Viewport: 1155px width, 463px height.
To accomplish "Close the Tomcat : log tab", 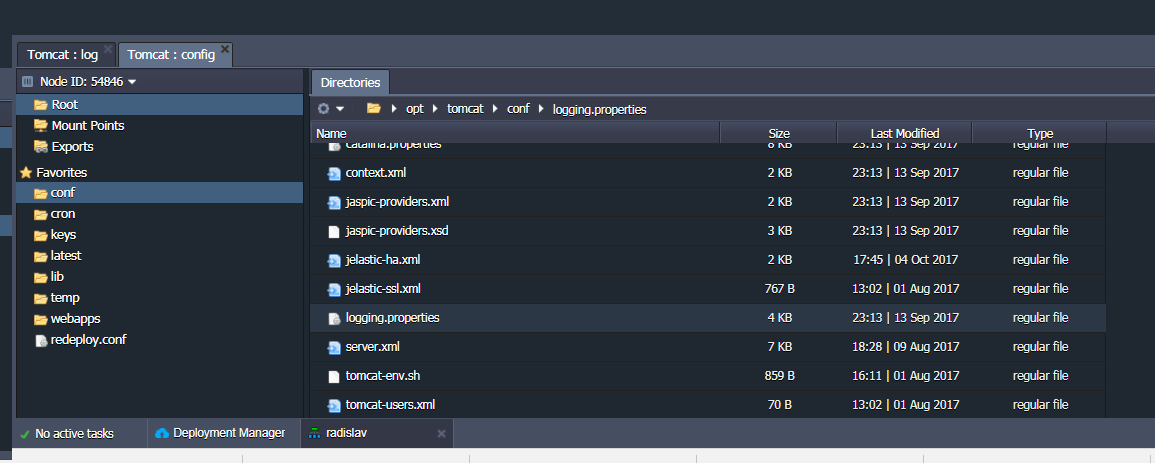I will (x=108, y=49).
